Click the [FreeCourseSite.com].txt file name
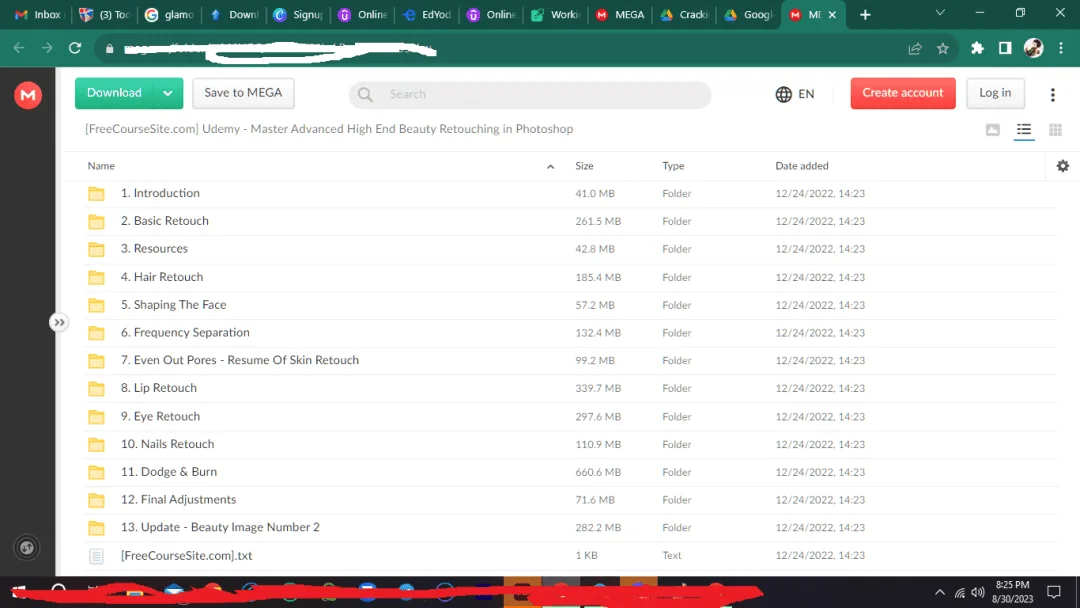The image size is (1080, 608). (187, 556)
